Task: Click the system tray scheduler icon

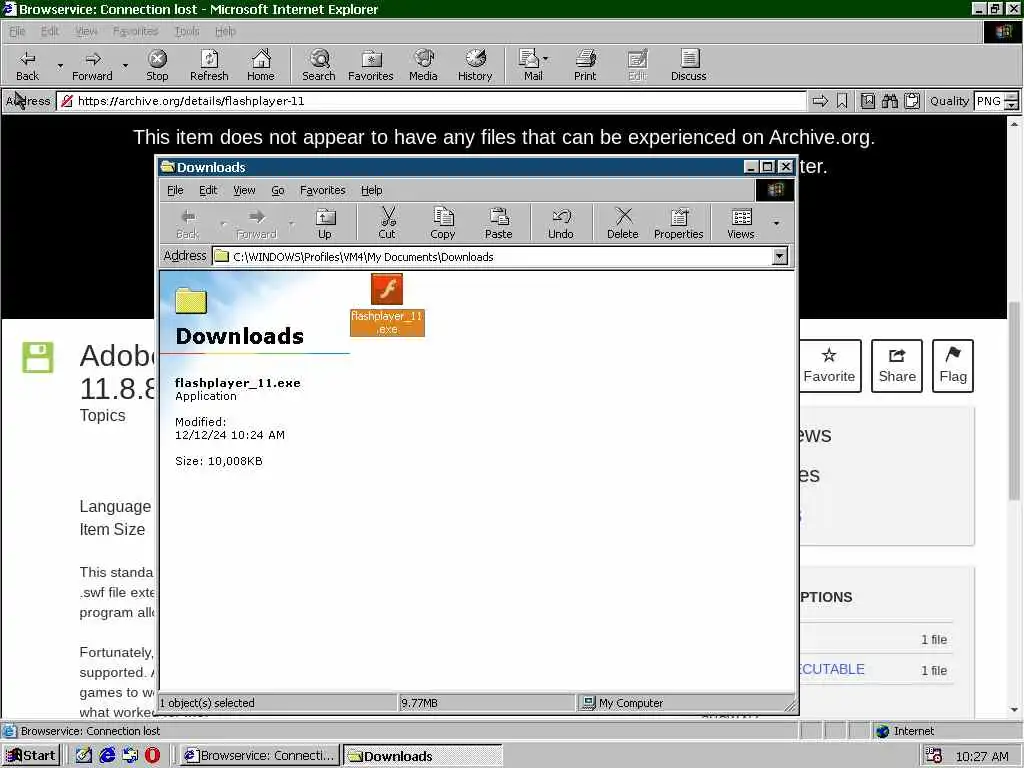Action: (x=934, y=756)
